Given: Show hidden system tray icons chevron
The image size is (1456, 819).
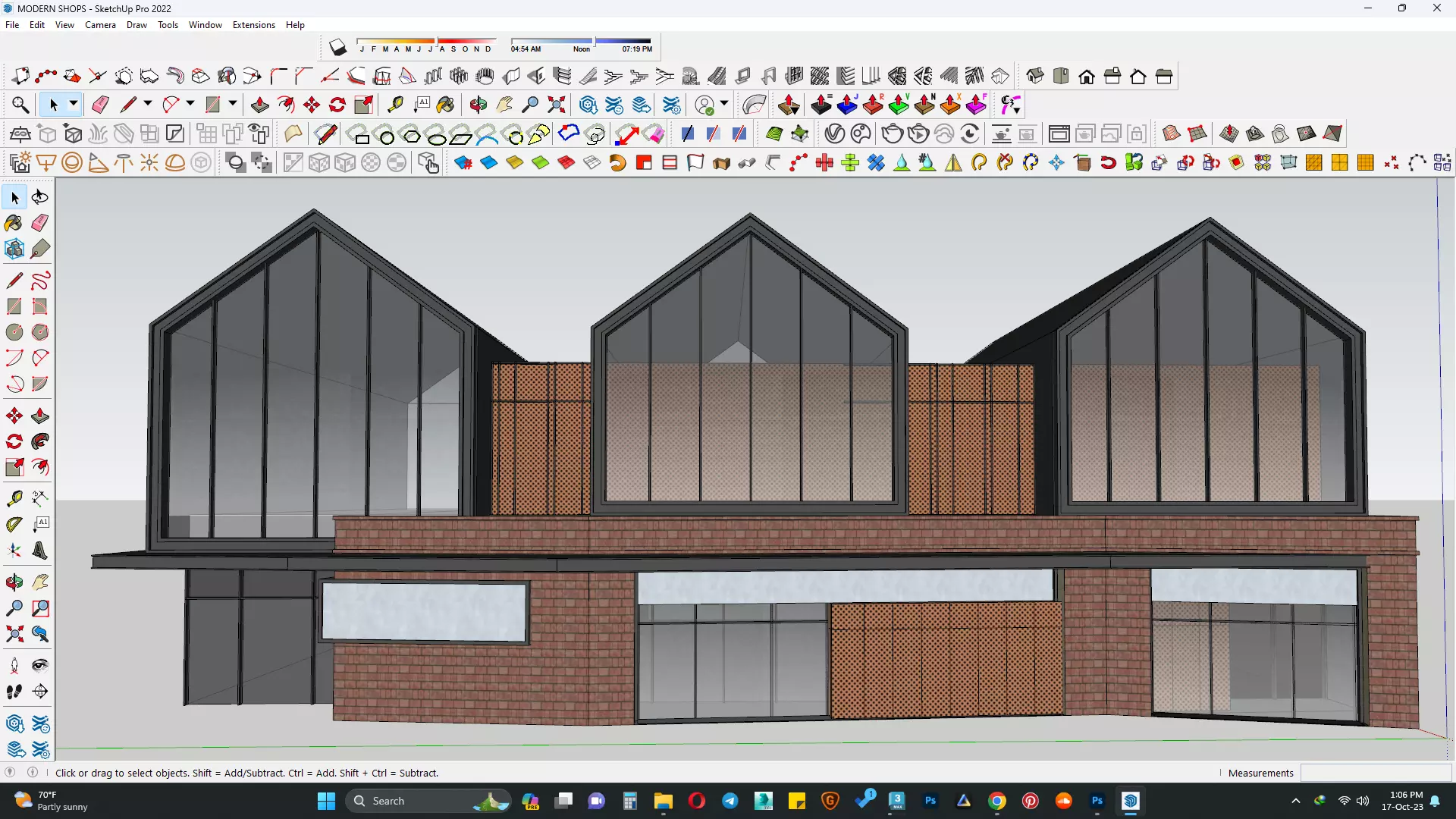Looking at the screenshot, I should click(1295, 801).
